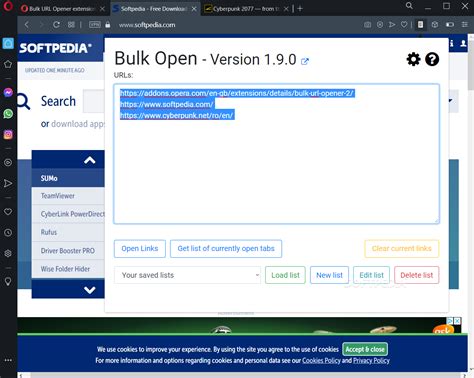
Task: Open the Privacy Policy link
Action: point(371,361)
